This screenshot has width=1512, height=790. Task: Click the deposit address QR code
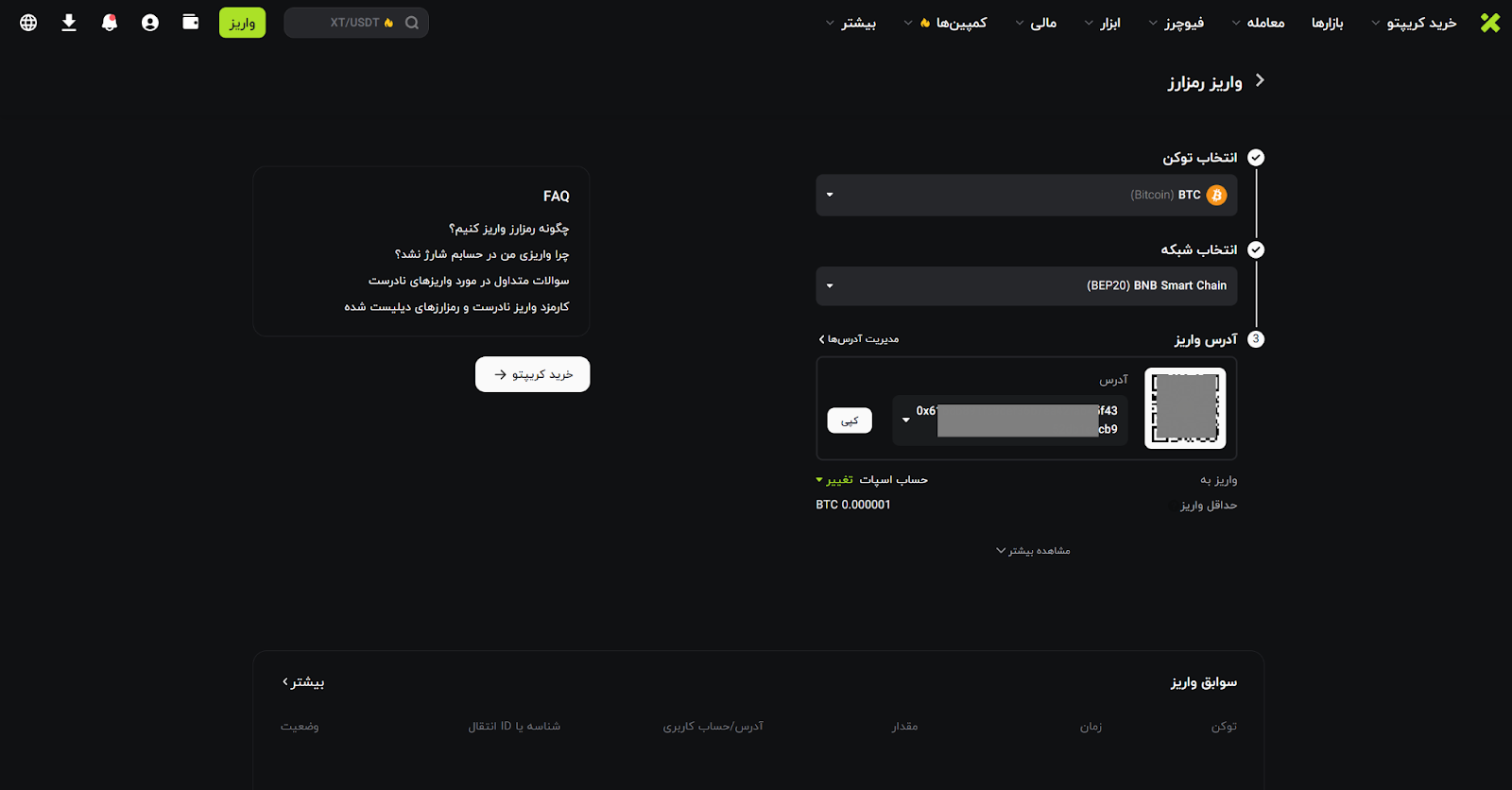tap(1185, 408)
